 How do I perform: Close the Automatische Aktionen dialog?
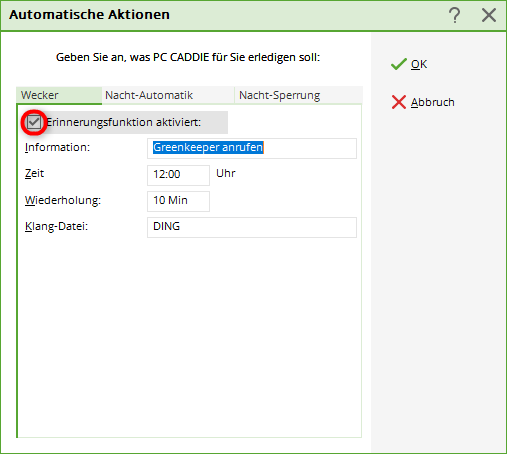pyautogui.click(x=489, y=15)
